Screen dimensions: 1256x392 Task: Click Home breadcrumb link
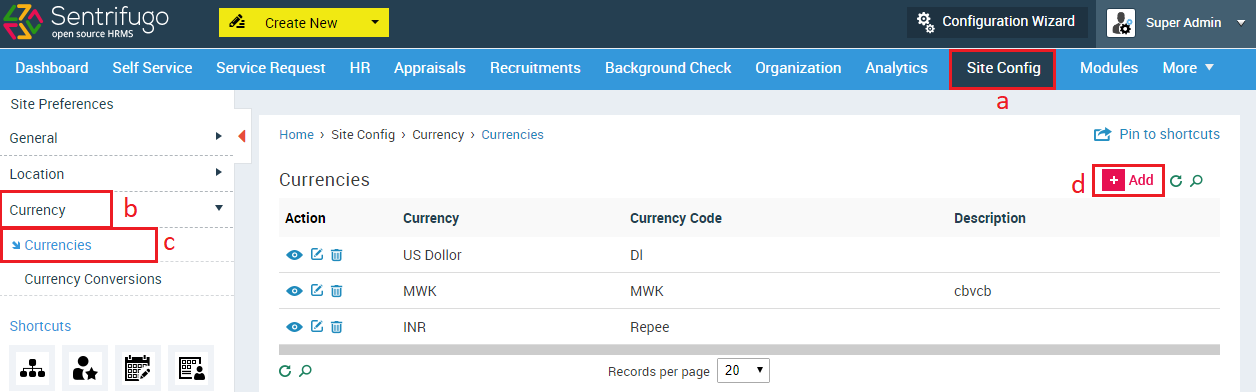tap(296, 134)
